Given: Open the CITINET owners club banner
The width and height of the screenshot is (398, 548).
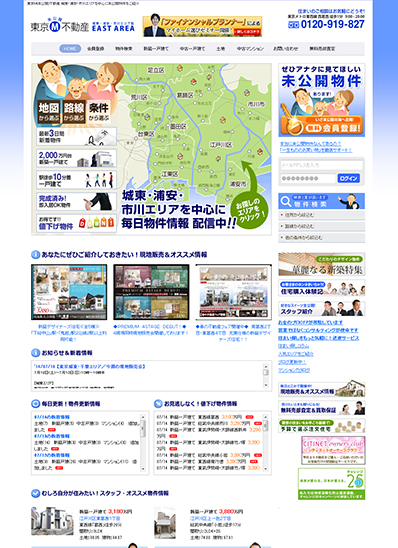Looking at the screenshot, I should (333, 450).
